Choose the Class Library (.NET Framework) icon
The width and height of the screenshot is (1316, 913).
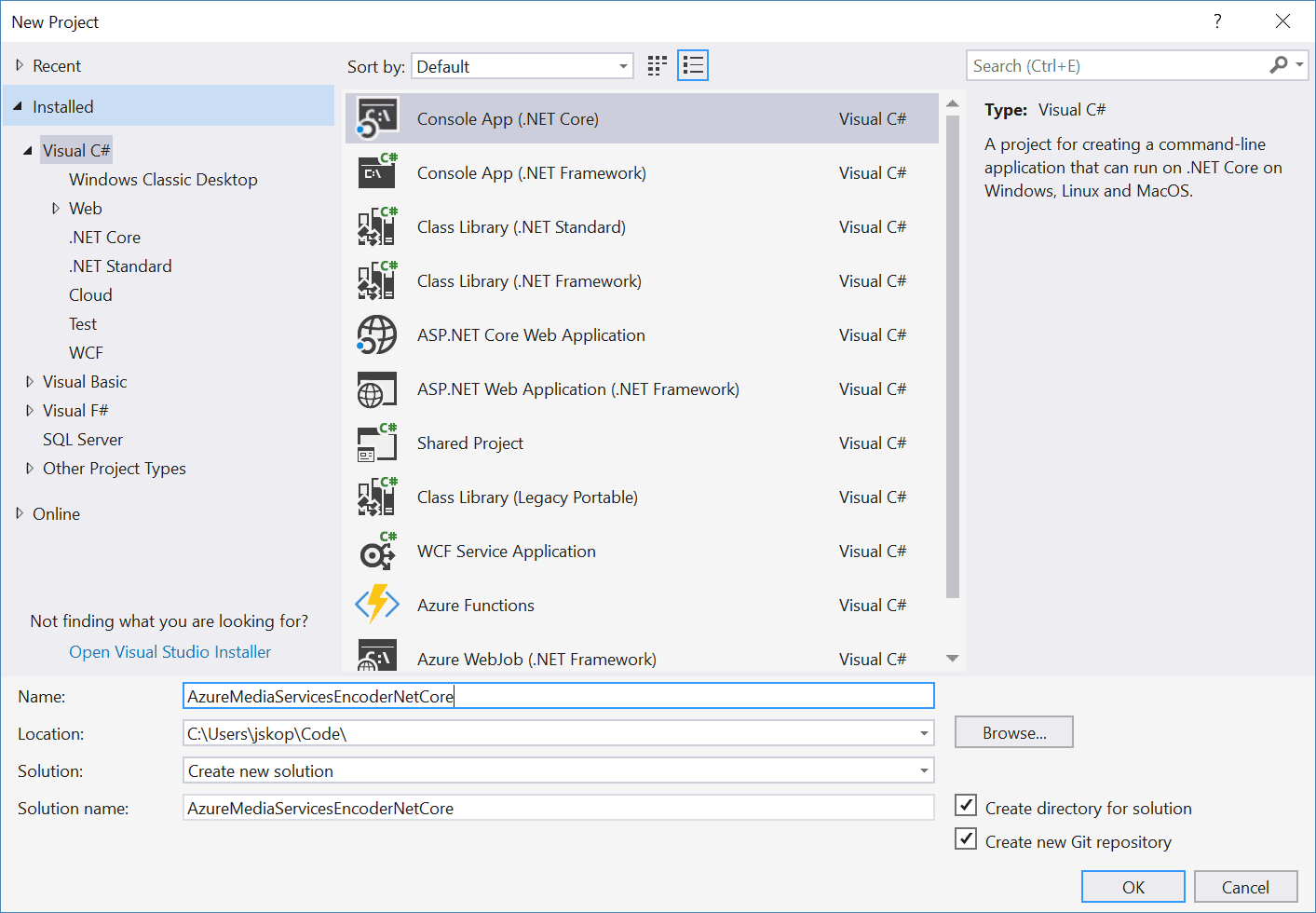377,280
